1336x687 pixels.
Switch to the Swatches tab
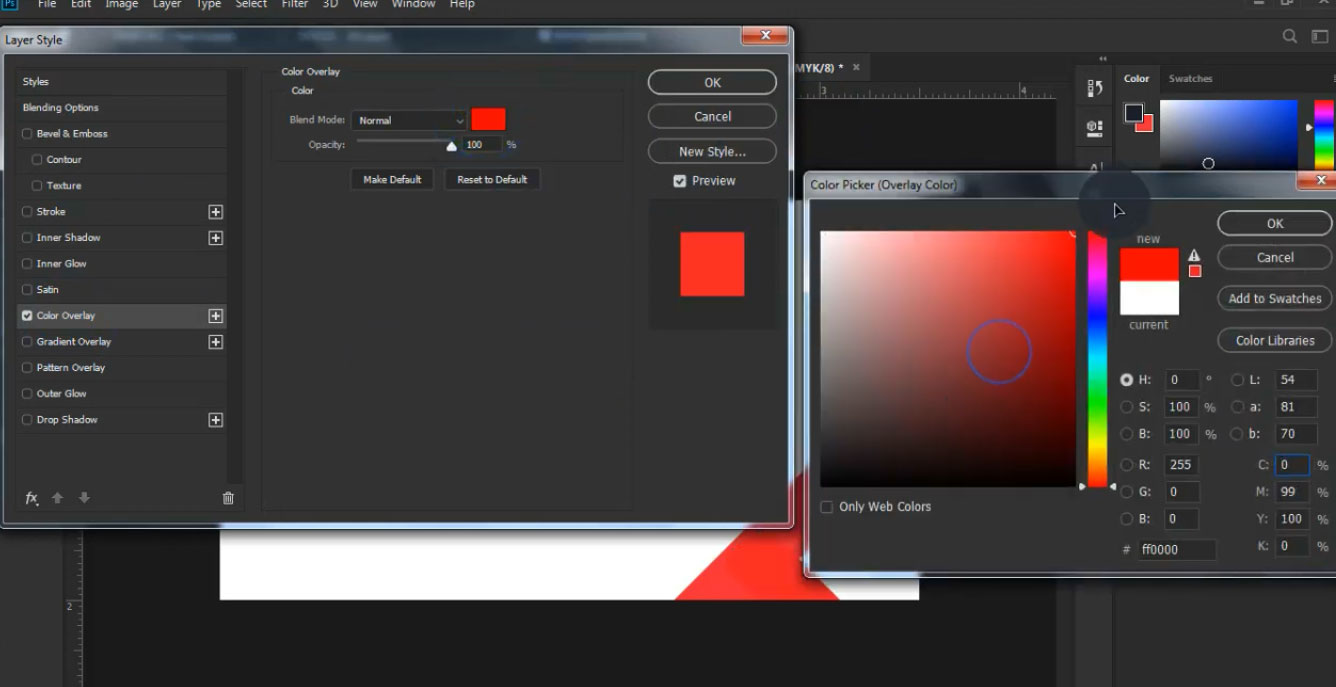1190,79
